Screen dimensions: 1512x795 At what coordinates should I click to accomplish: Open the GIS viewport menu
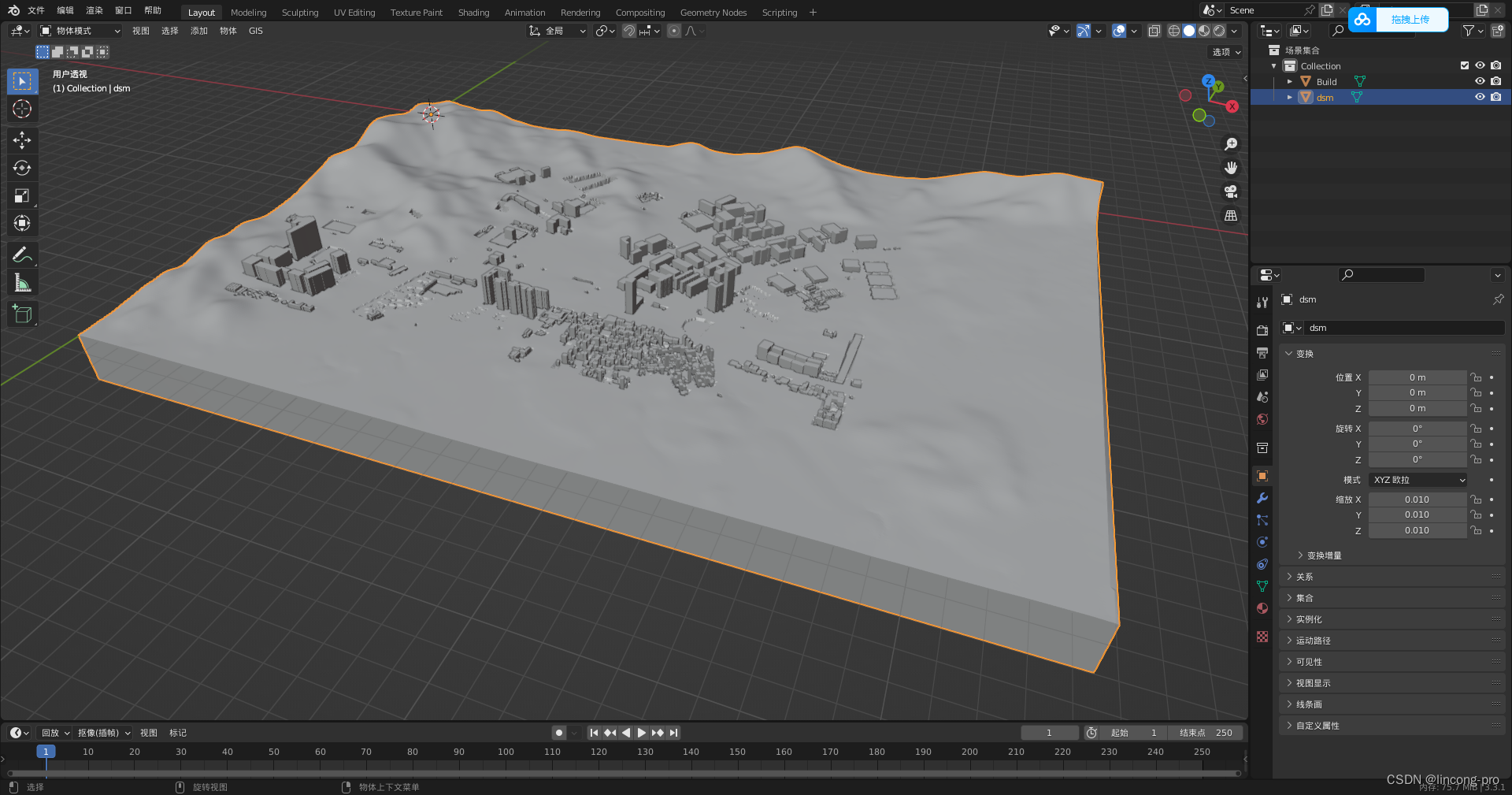(x=256, y=31)
